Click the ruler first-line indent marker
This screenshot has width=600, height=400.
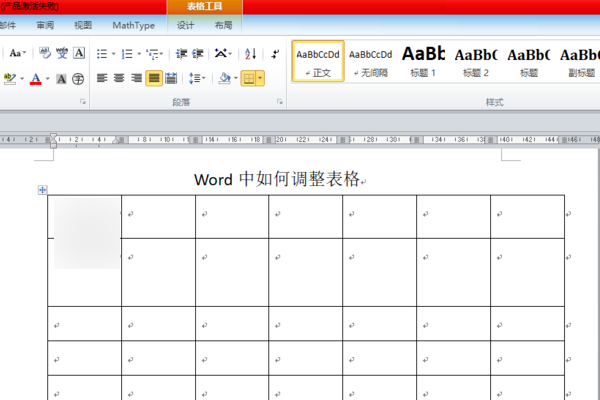click(53, 136)
